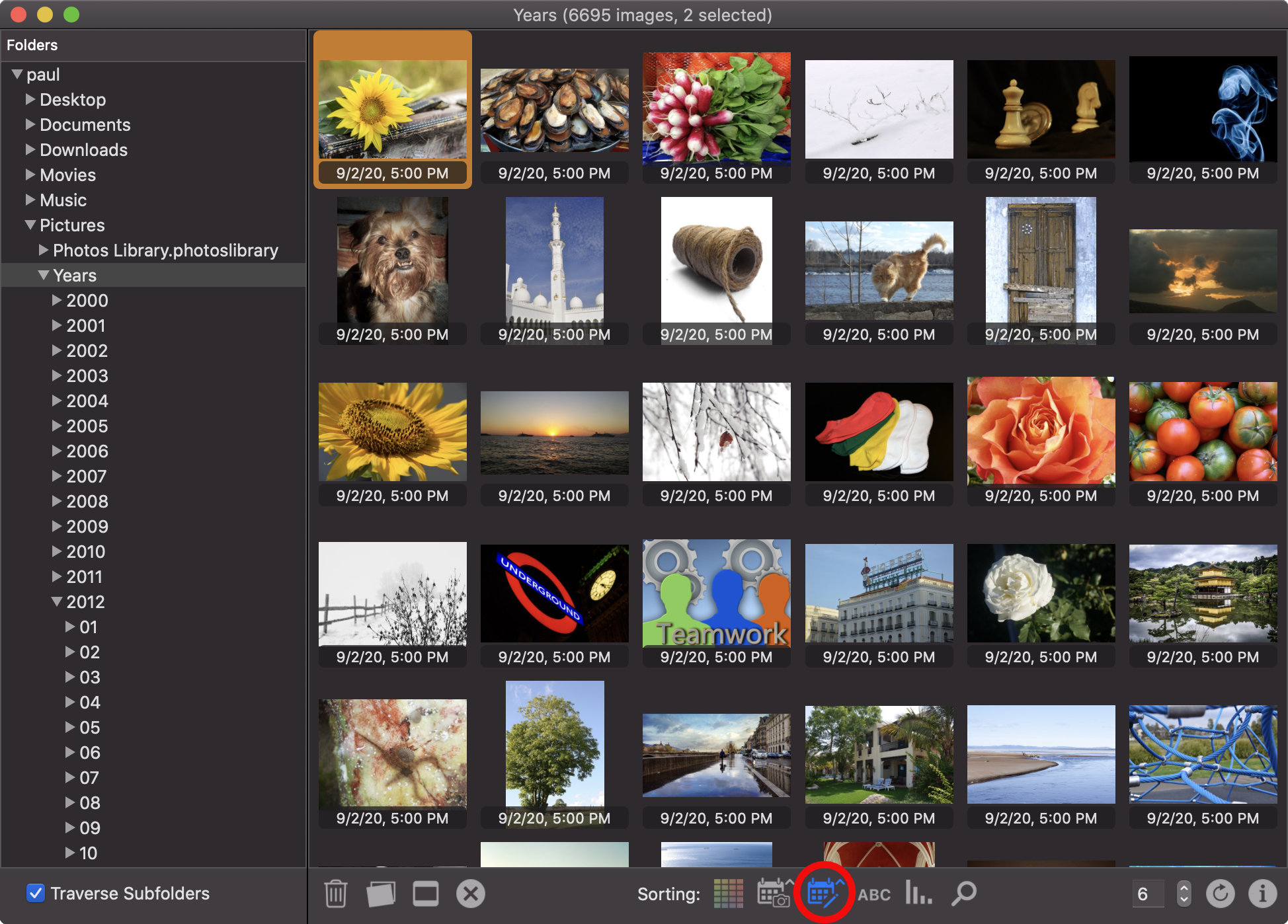Collapse the 2012 folder triangle
Viewport: 1288px width, 924px height.
(x=57, y=601)
